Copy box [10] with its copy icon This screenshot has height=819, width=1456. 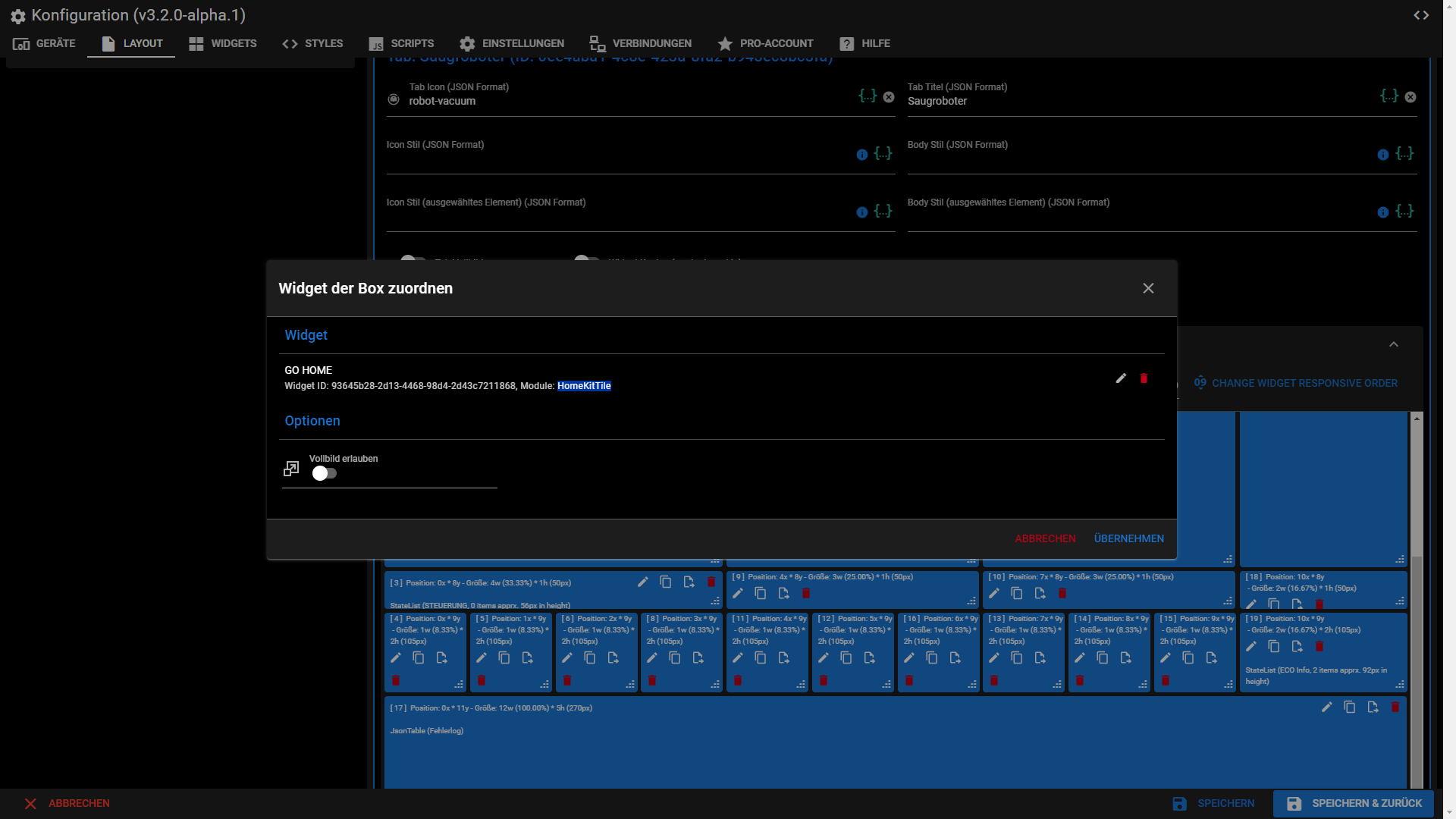point(1017,594)
